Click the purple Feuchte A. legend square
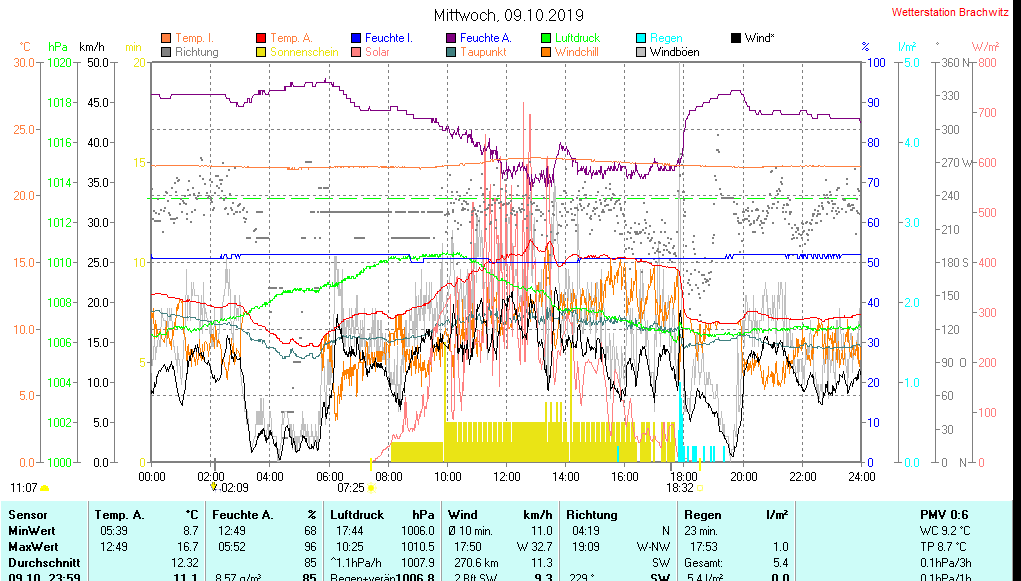 coord(451,38)
